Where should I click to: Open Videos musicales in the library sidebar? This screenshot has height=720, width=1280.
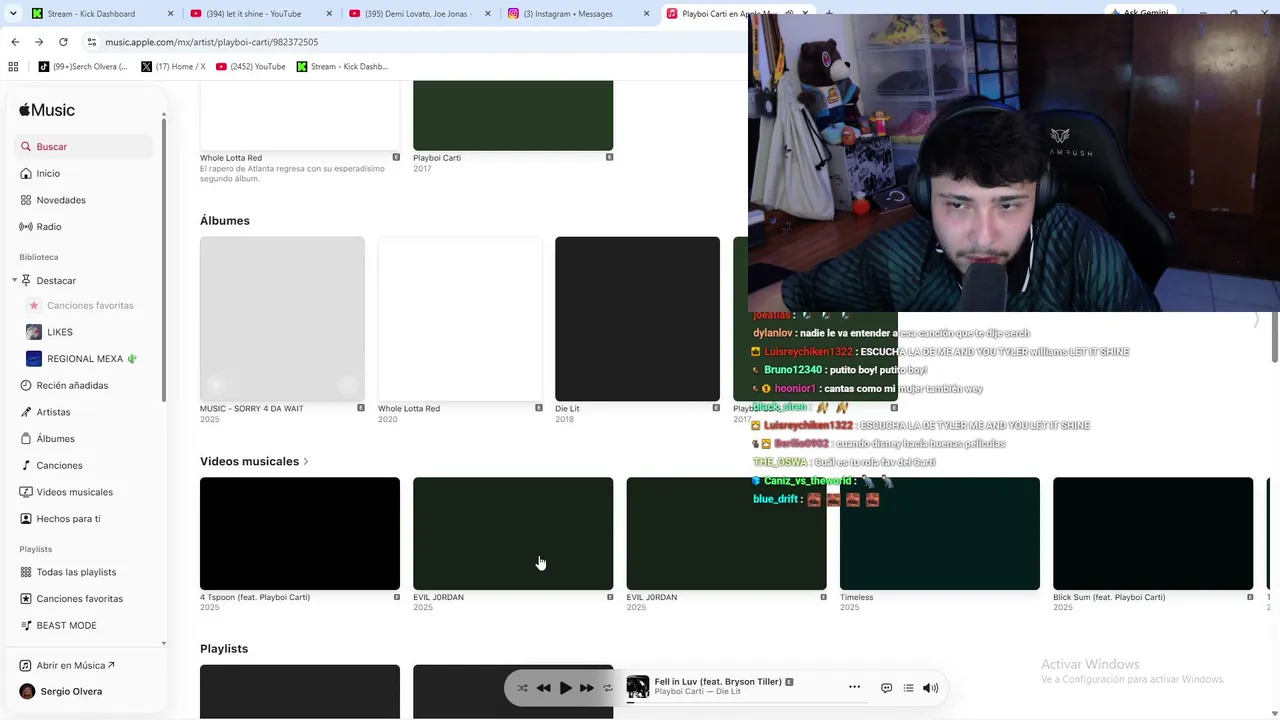(75, 492)
